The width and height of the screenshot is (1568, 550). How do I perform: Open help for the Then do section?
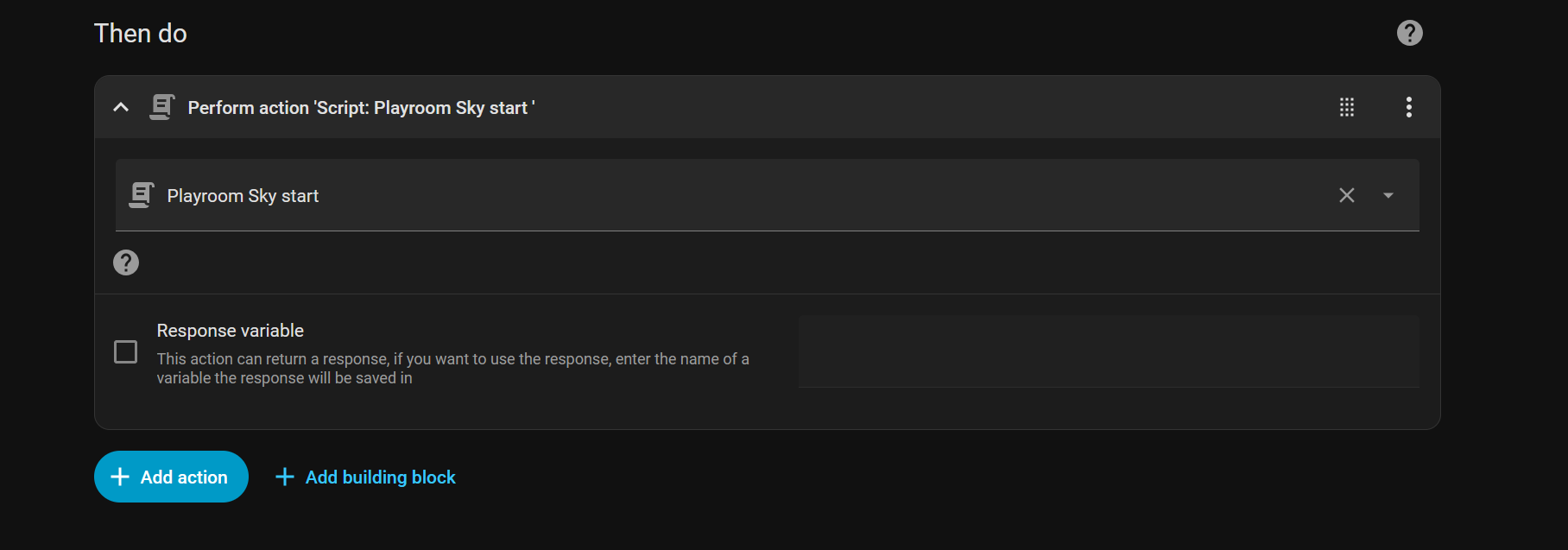[x=1409, y=33]
